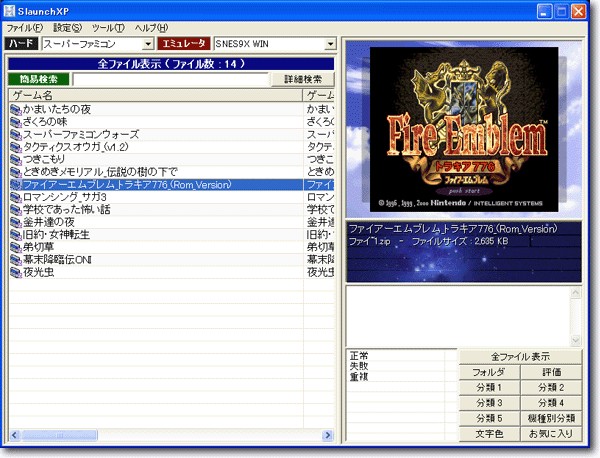Click the icon beside スーパーファミコンウォーズ
Image resolution: width=600 pixels, height=458 pixels.
(x=16, y=135)
